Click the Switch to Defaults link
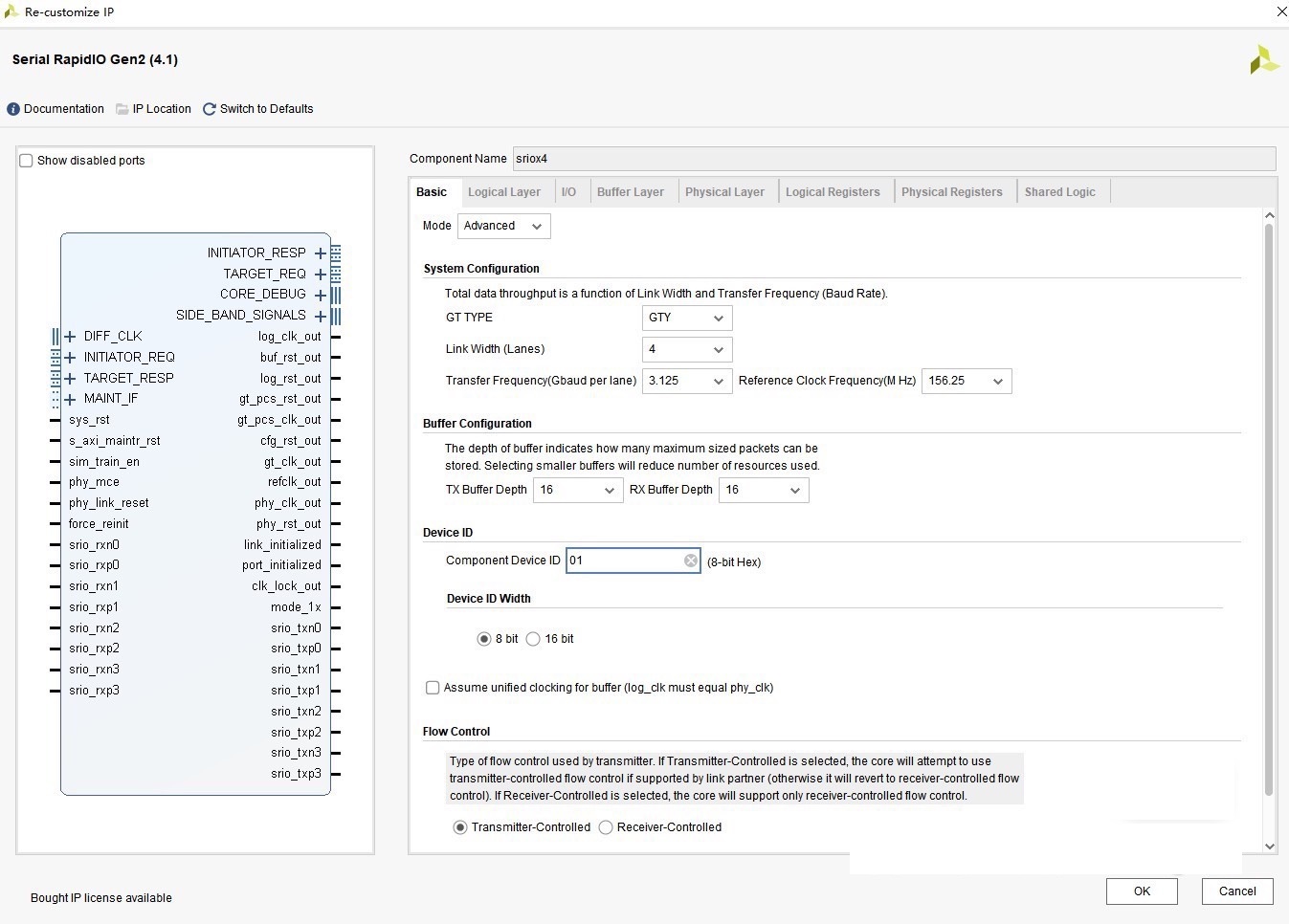This screenshot has width=1289, height=924. 267,109
